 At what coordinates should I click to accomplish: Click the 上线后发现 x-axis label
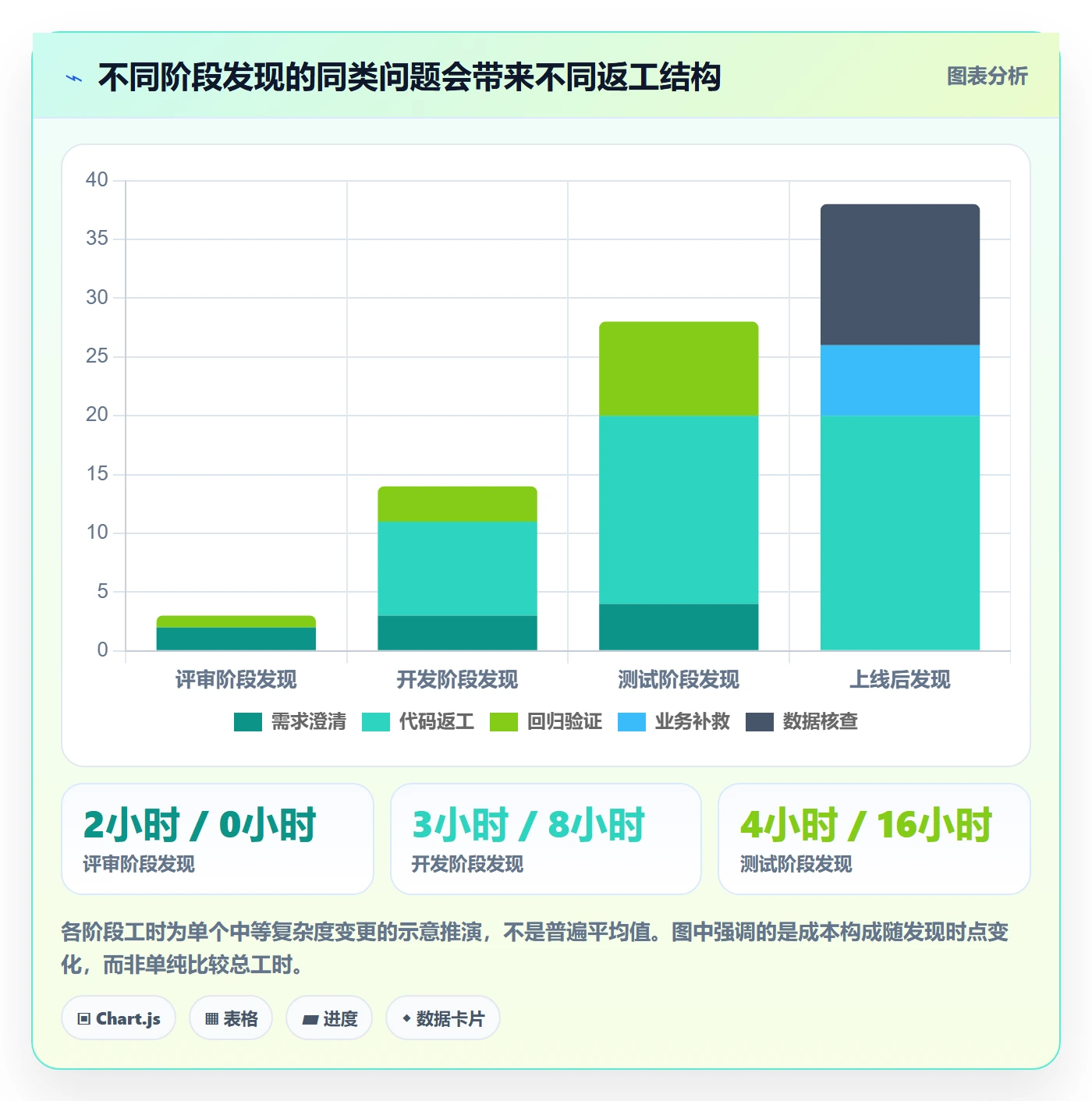(x=900, y=680)
